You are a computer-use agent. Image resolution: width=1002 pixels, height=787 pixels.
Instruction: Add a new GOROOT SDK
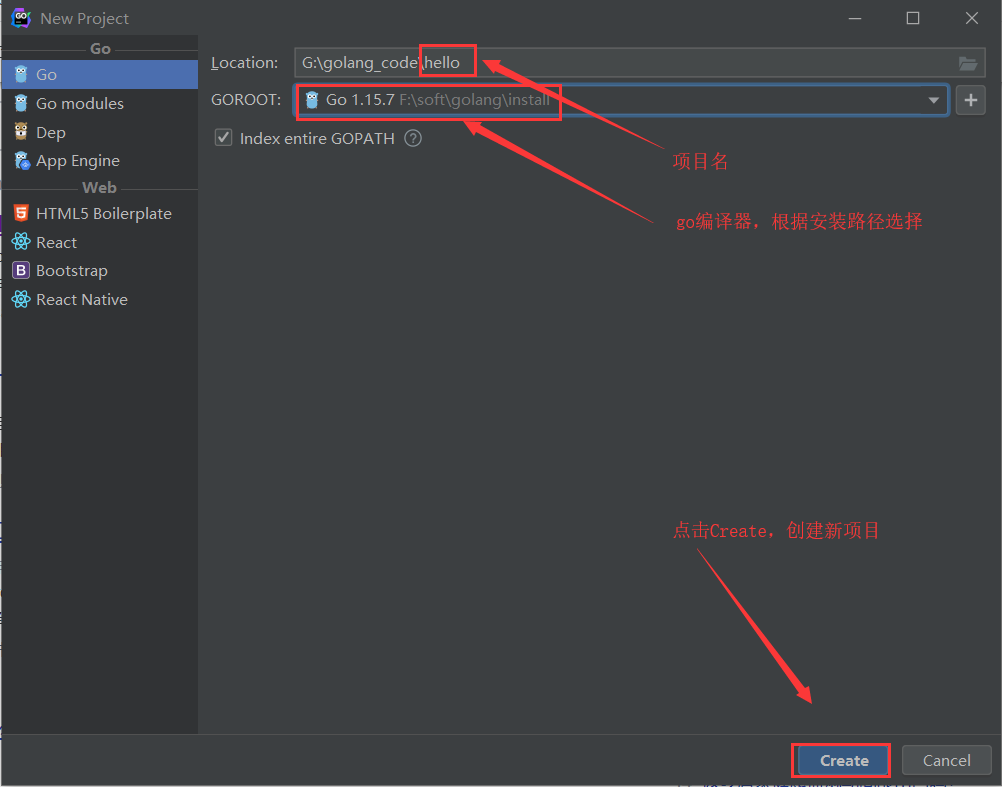970,100
